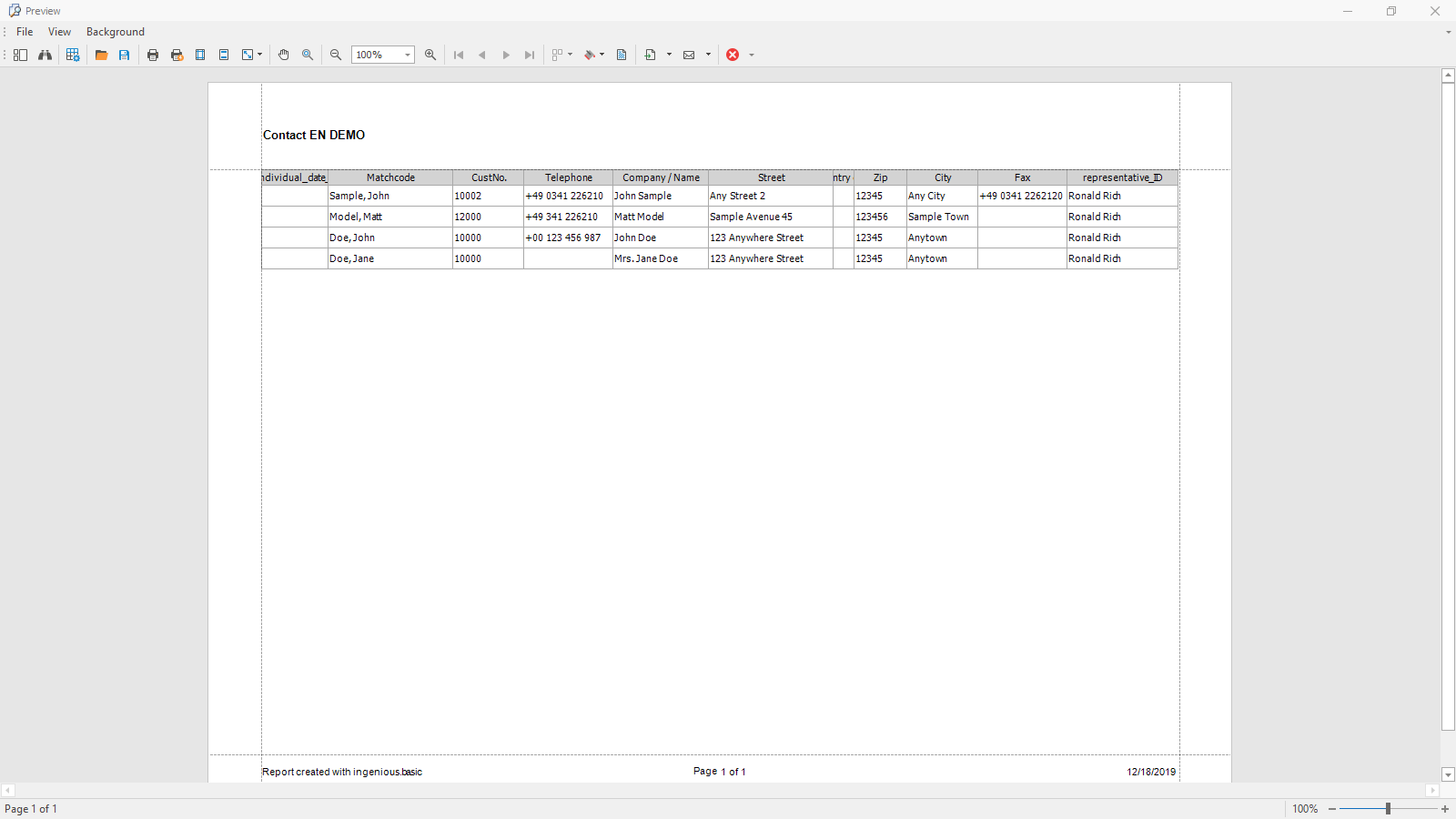Click the binoculars Find icon
This screenshot has width=1456, height=819.
[45, 55]
